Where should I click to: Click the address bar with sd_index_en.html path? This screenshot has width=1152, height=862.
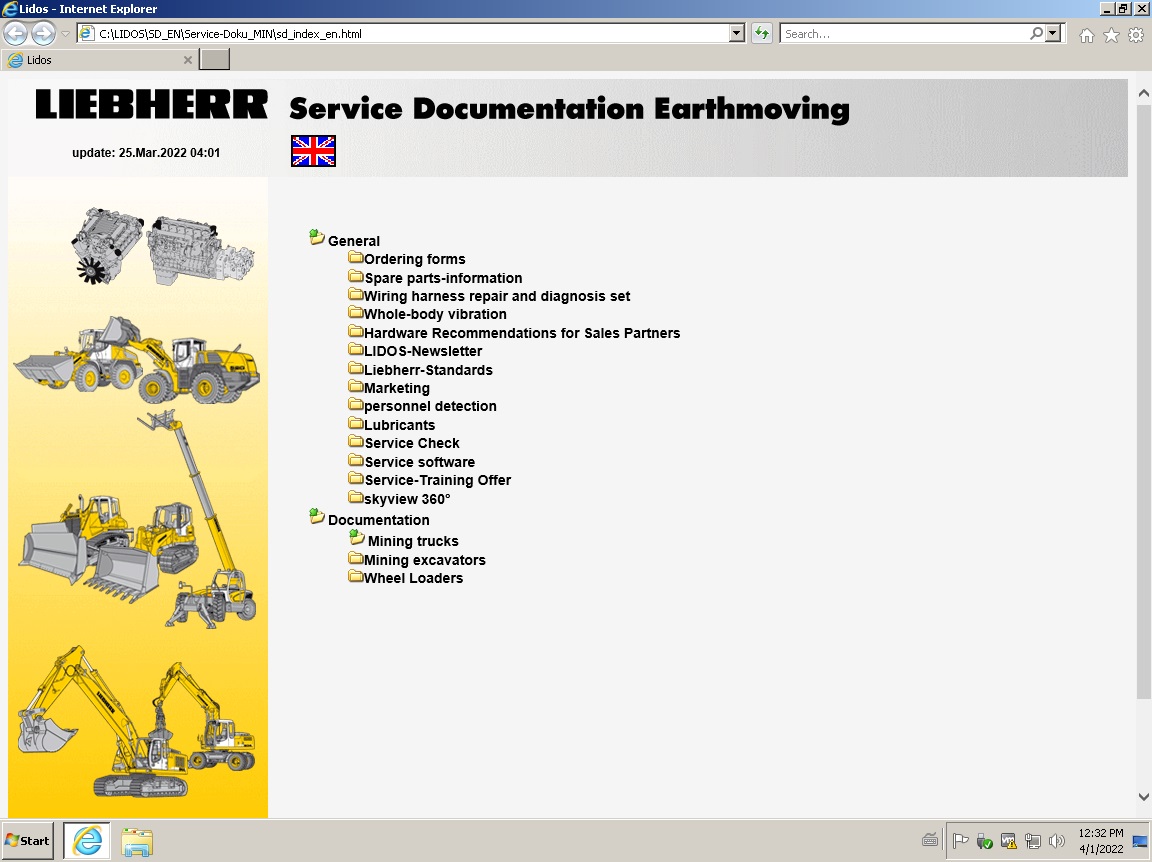coord(404,34)
